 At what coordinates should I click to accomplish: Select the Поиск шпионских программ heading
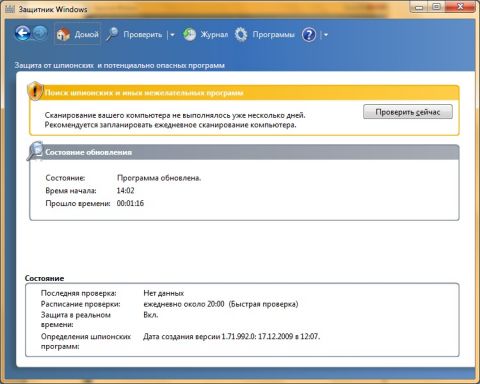pyautogui.click(x=144, y=93)
